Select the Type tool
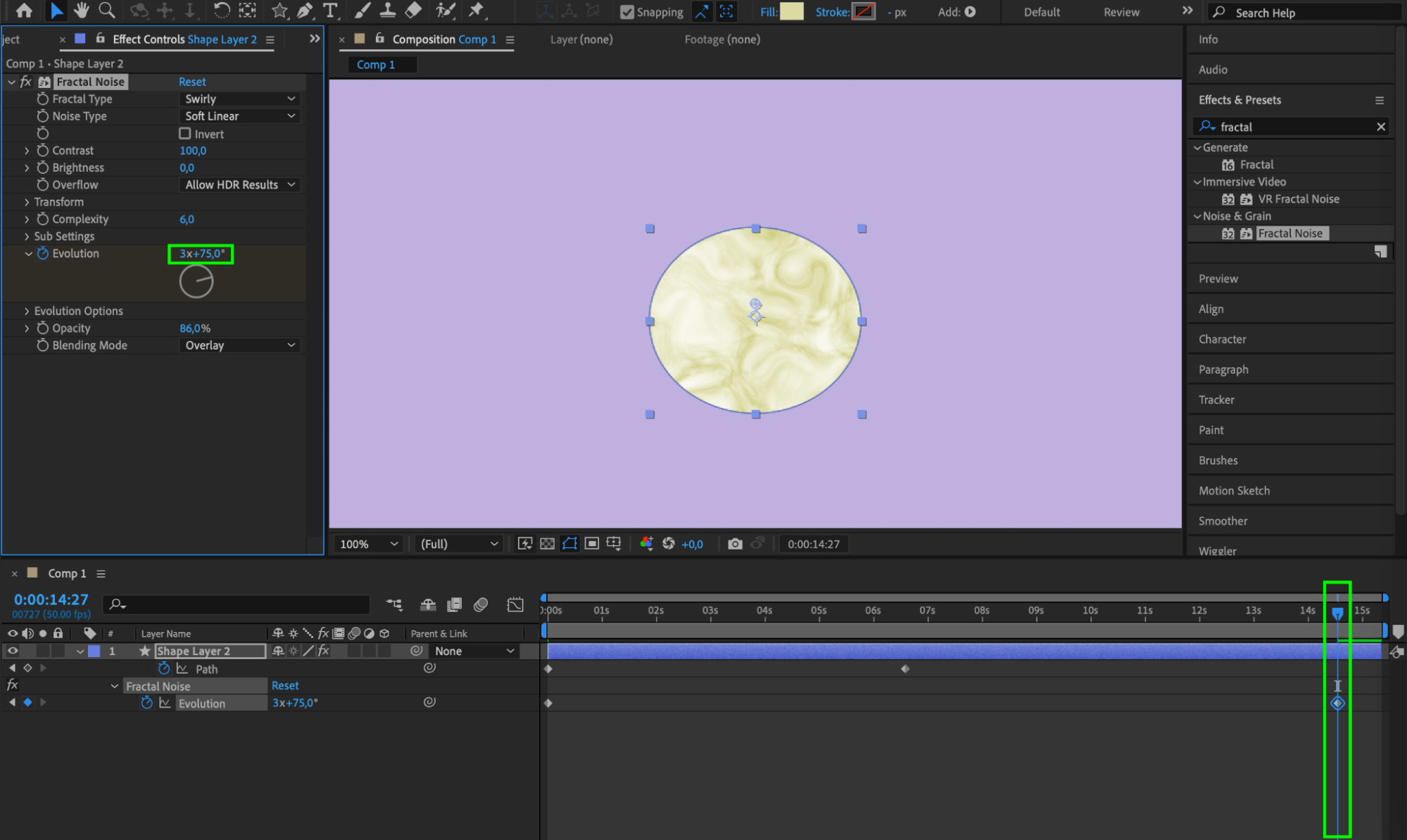 click(x=329, y=11)
